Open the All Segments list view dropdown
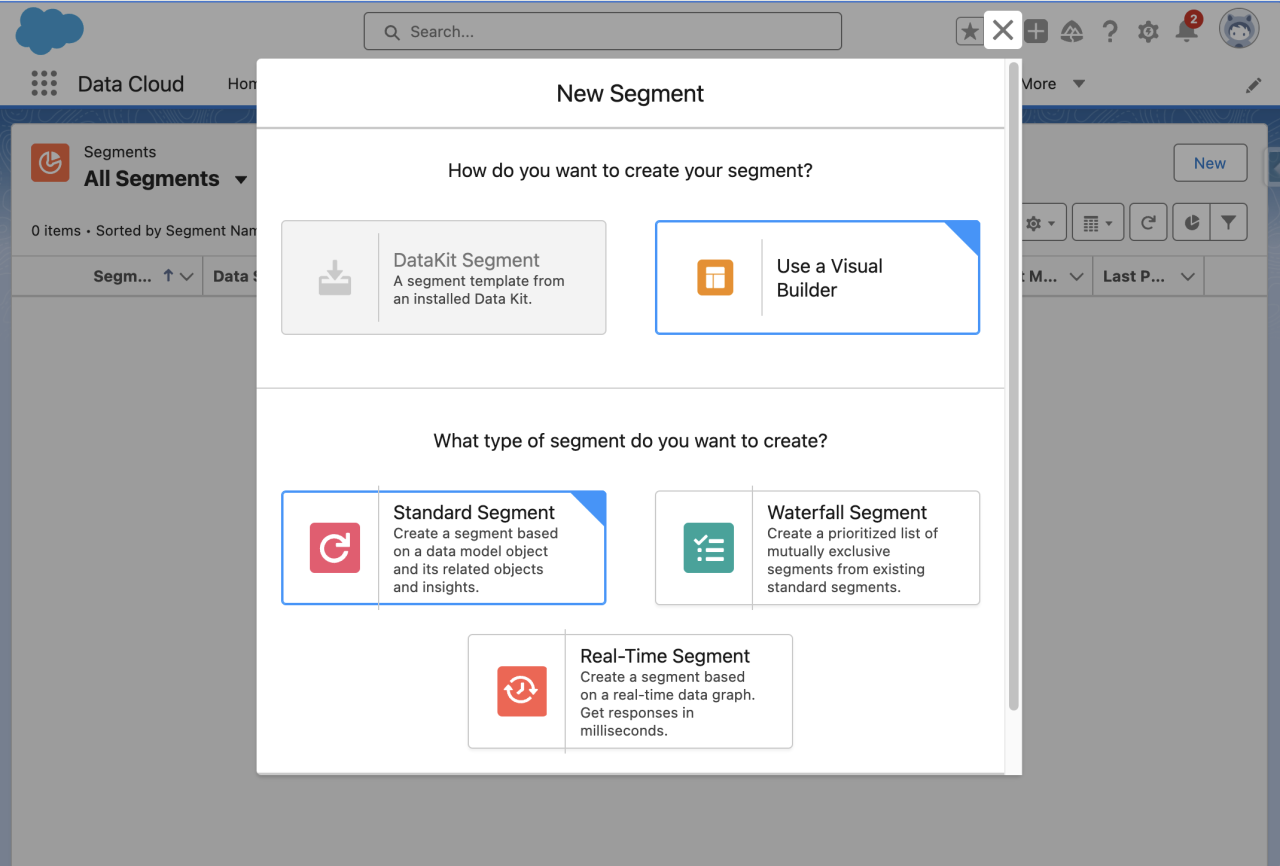This screenshot has width=1280, height=866. click(241, 180)
